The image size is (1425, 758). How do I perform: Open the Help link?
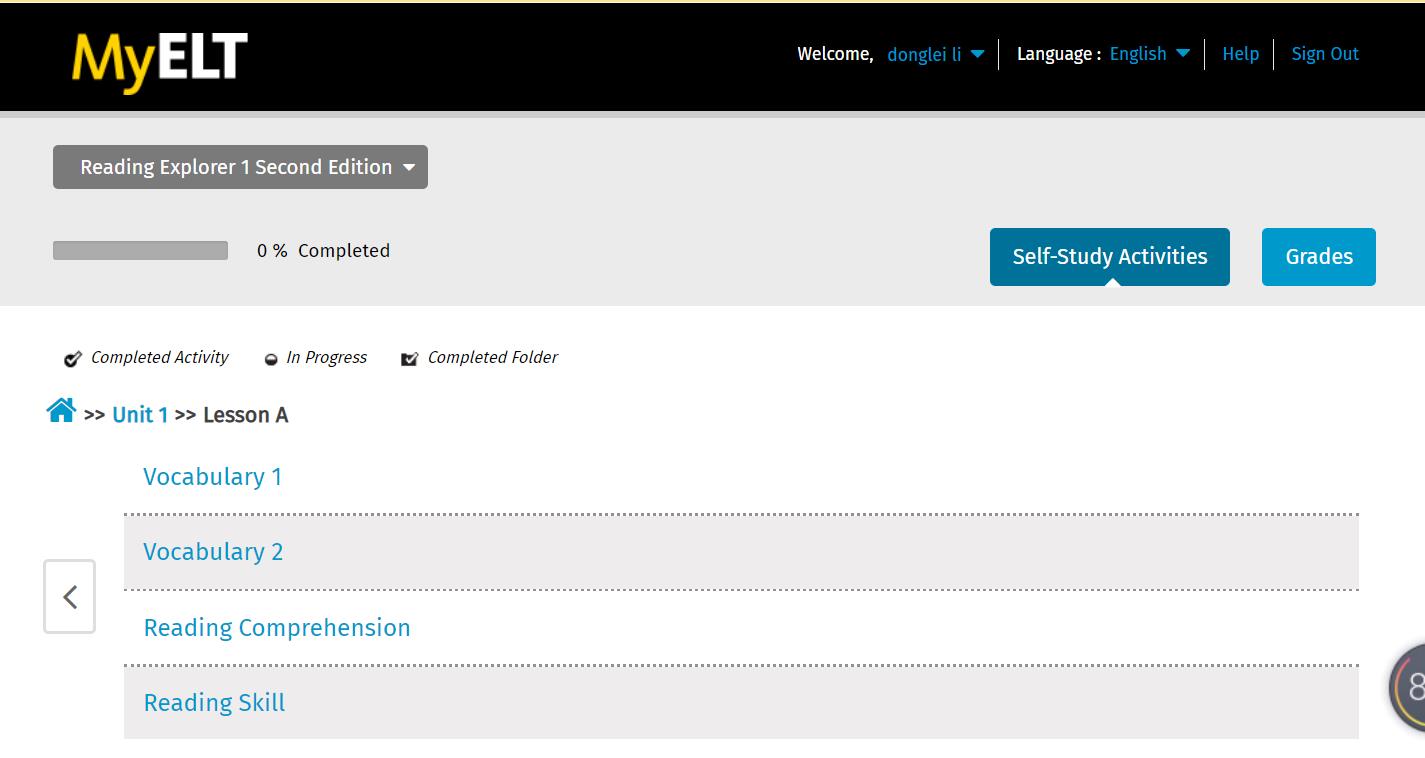coord(1240,54)
